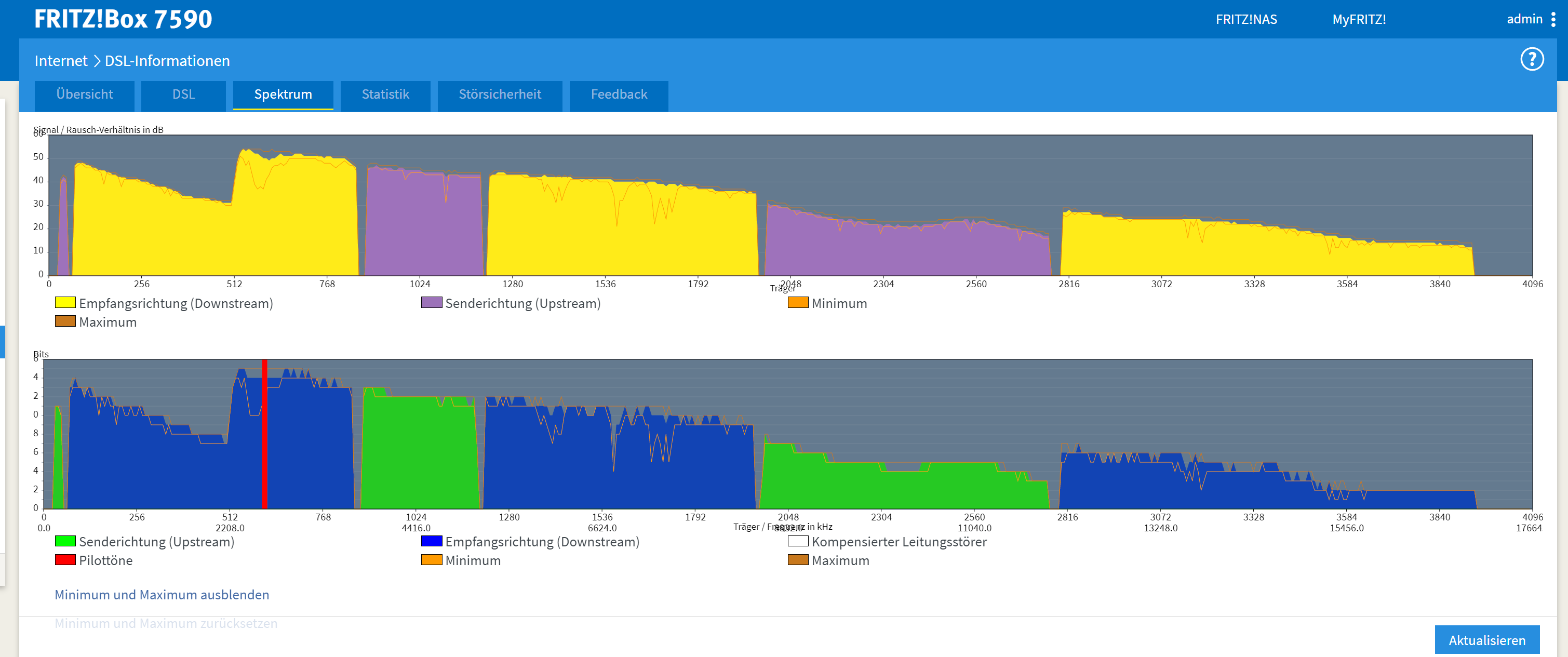Click the Internet breadcrumb link
Screen dimensions: 1568x657
[x=61, y=61]
